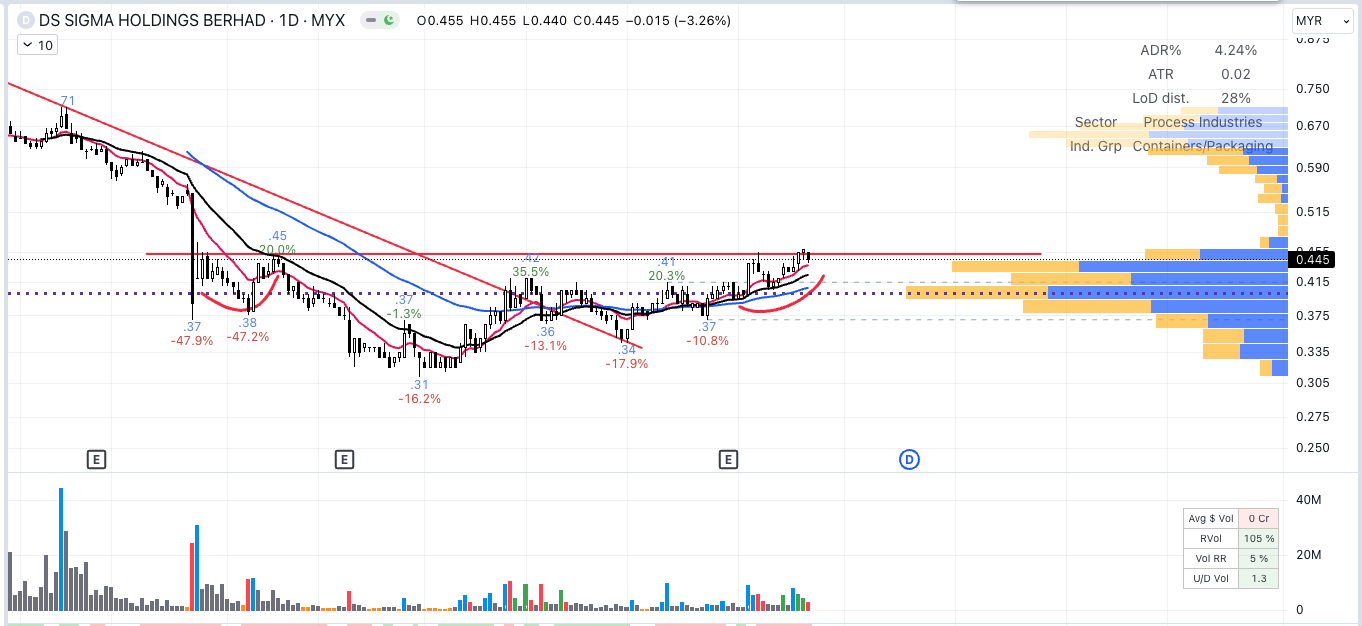Click the high value H0.455
This screenshot has width=1362, height=626.
point(493,20)
